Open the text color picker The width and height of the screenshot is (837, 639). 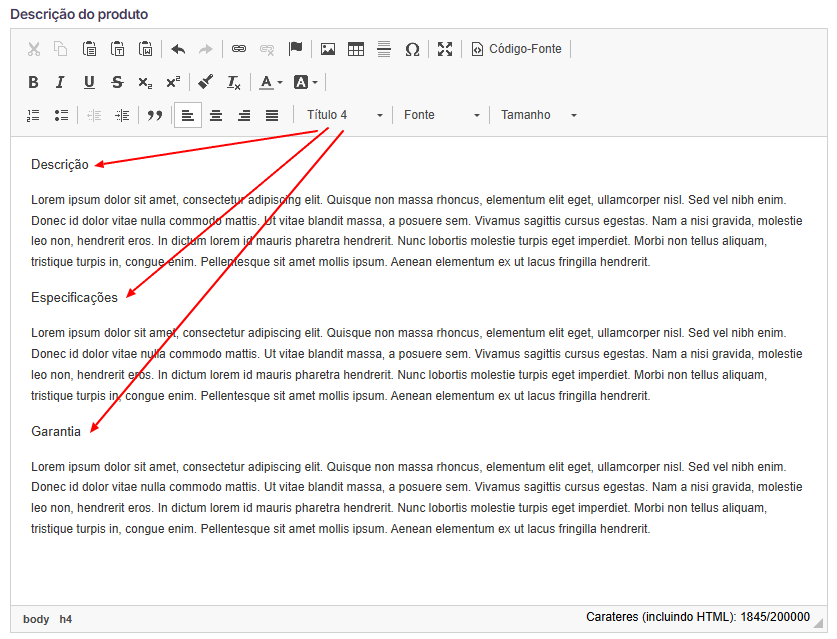click(x=270, y=82)
